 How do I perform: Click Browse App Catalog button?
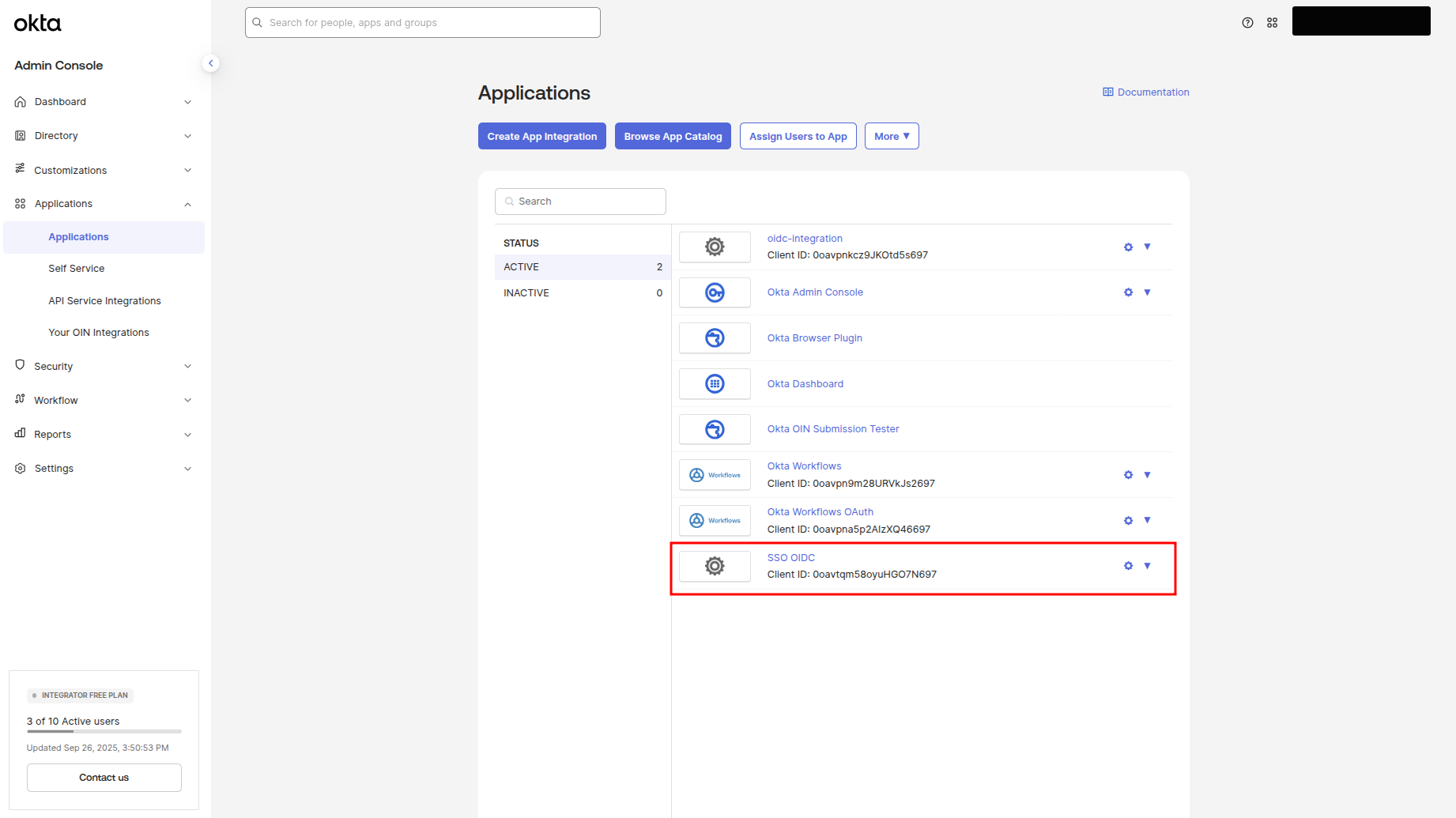pos(673,136)
